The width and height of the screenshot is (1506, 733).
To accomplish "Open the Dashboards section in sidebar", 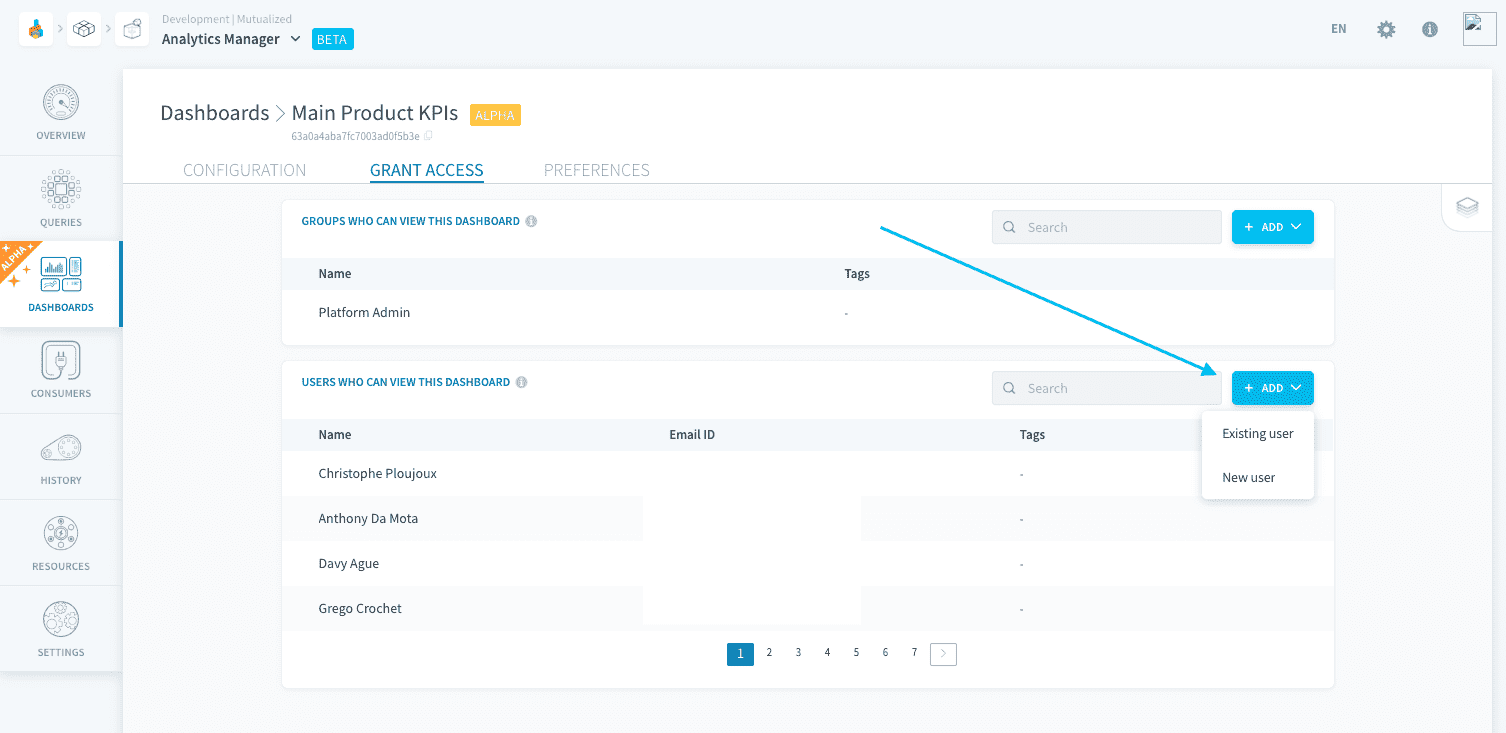I will point(61,284).
